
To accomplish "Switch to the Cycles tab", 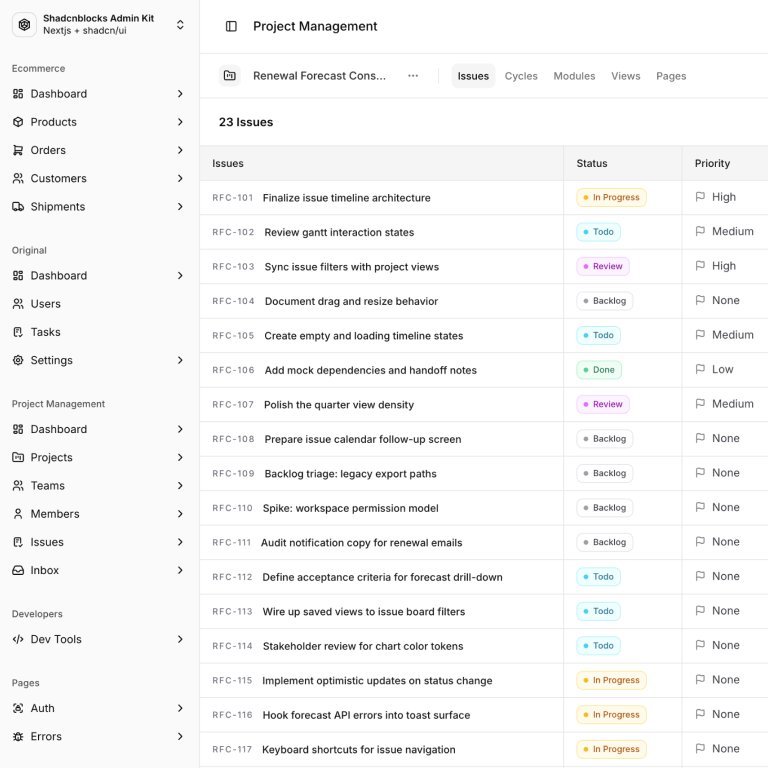I will click(521, 76).
